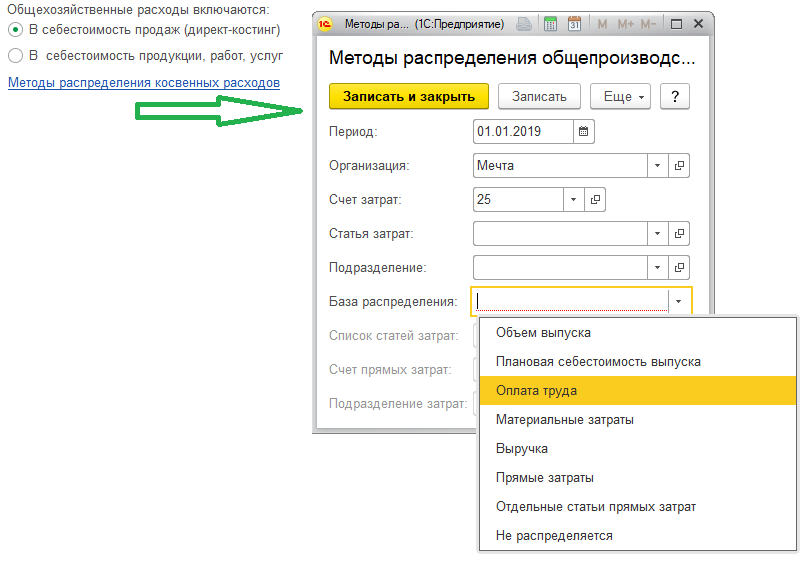This screenshot has width=805, height=562.
Task: Open the Статья затрат record via open icon
Action: [x=679, y=234]
